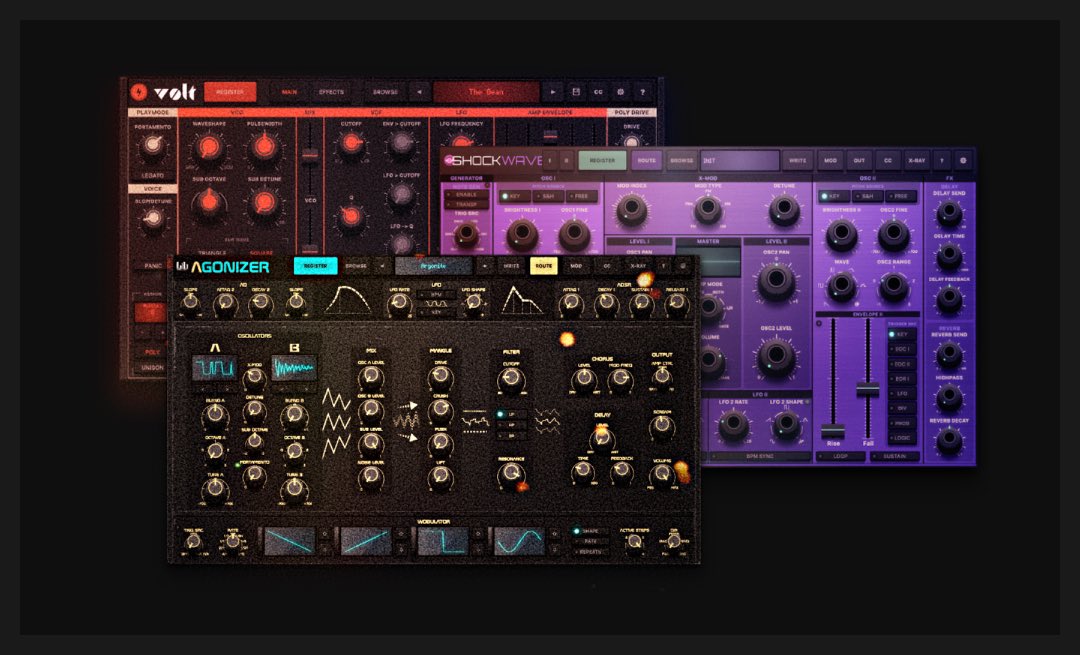Image resolution: width=1080 pixels, height=655 pixels.
Task: Click the Shockwave envelope Rise slider handle
Action: coord(833,431)
